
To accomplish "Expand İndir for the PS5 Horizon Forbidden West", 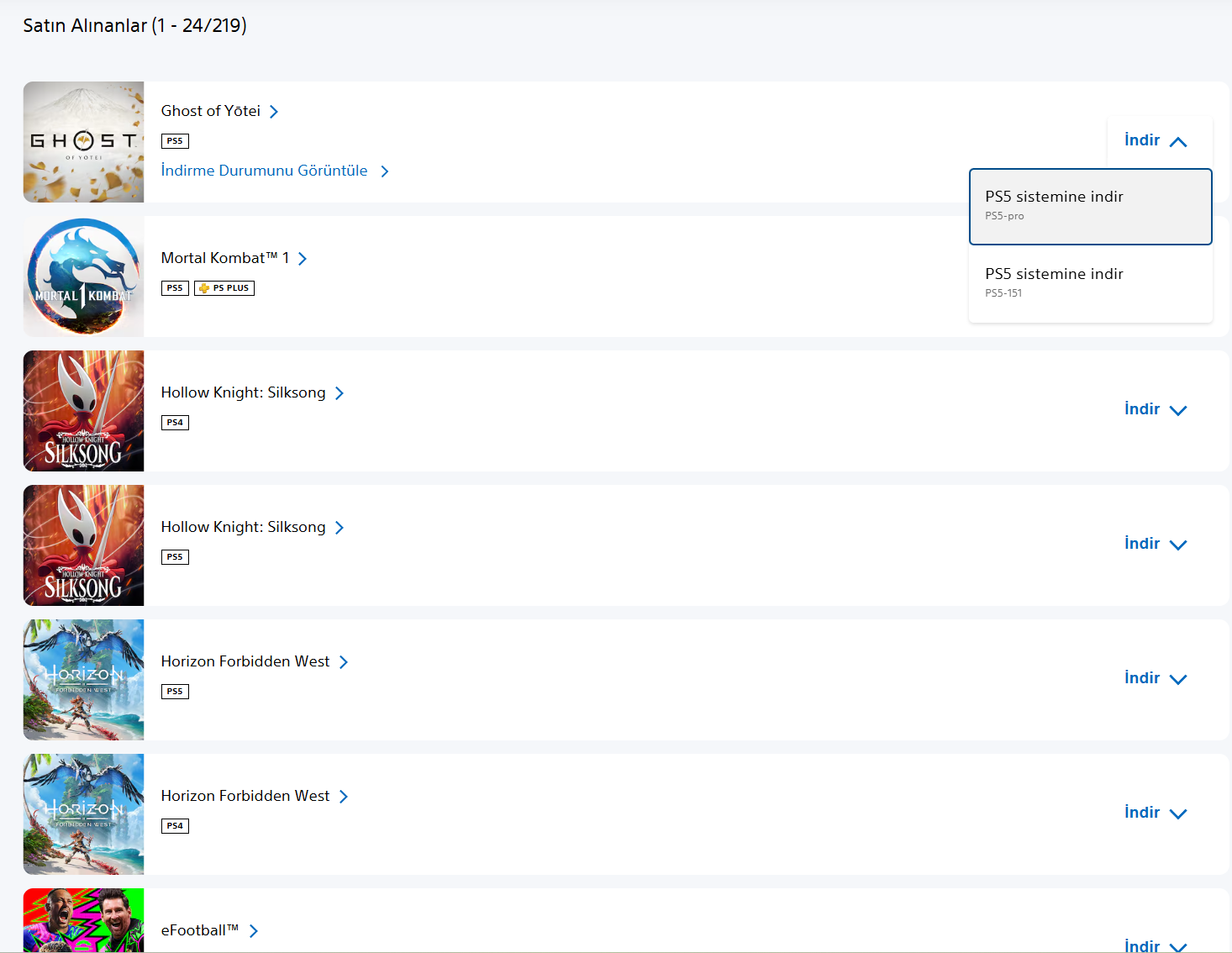I will coord(1156,678).
